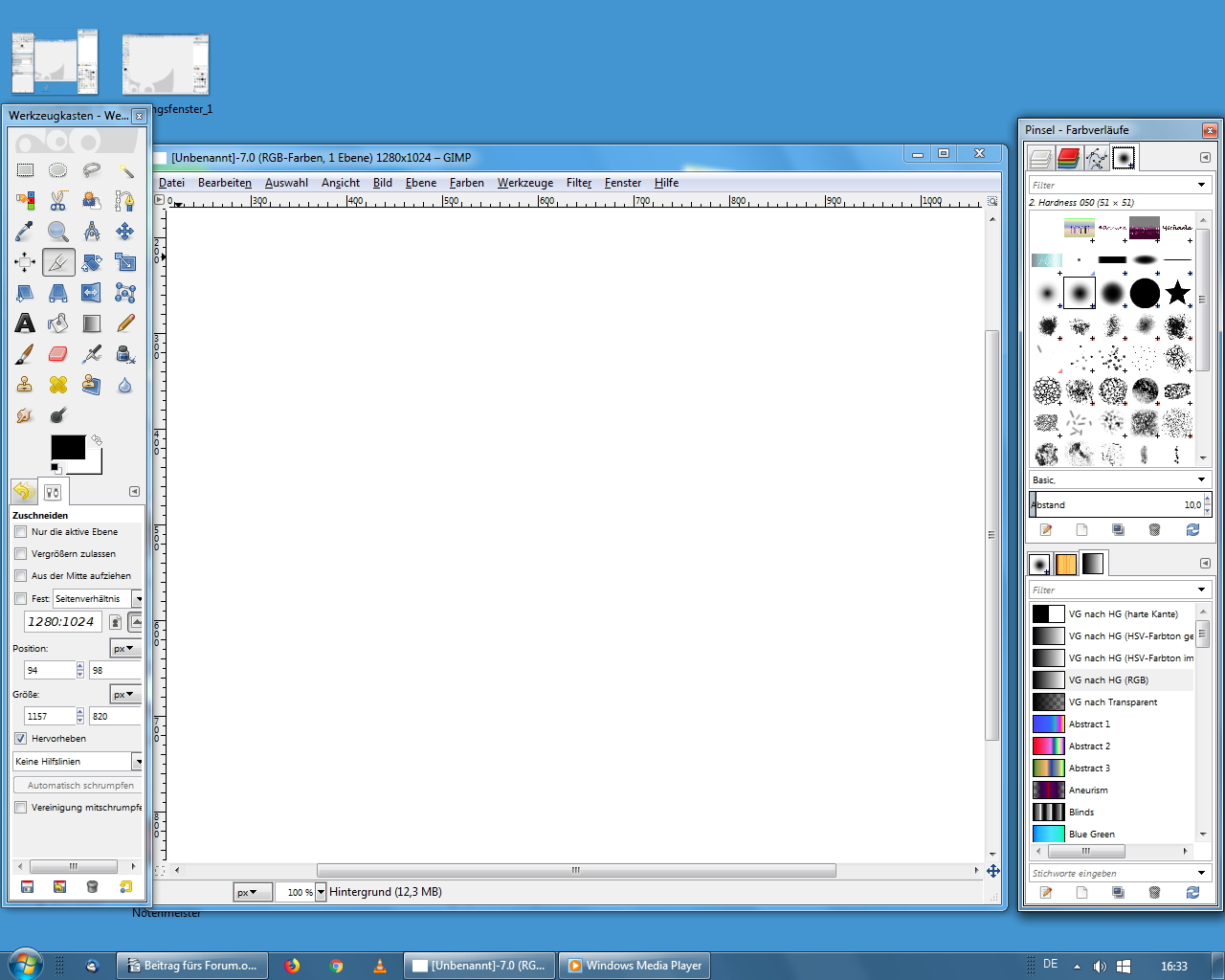
Task: Pick the Zoom magnifier tool
Action: (58, 232)
